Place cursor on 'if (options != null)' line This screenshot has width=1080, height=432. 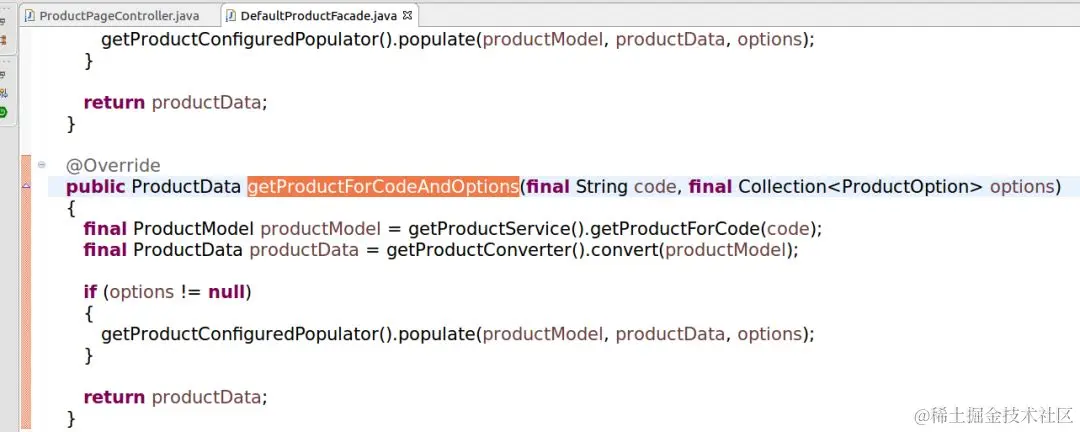pos(167,292)
